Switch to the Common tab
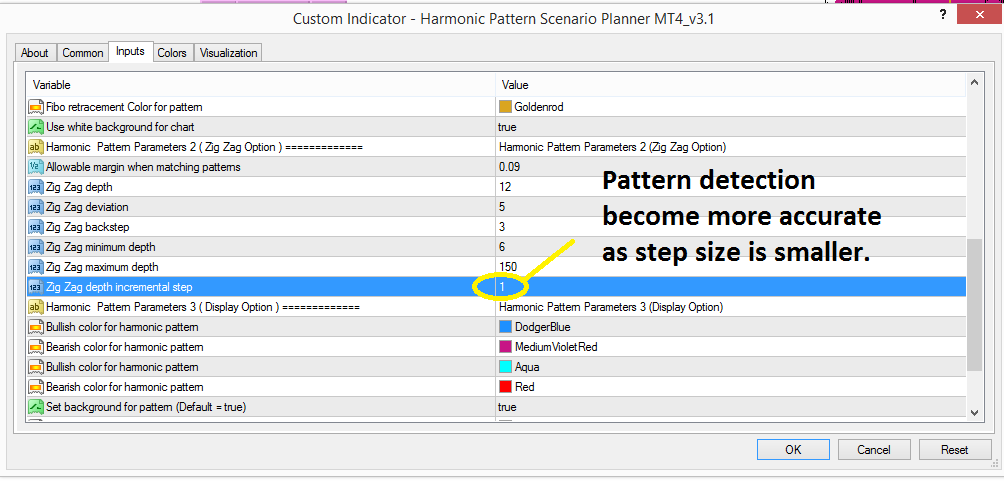Image resolution: width=1004 pixels, height=482 pixels. [83, 53]
